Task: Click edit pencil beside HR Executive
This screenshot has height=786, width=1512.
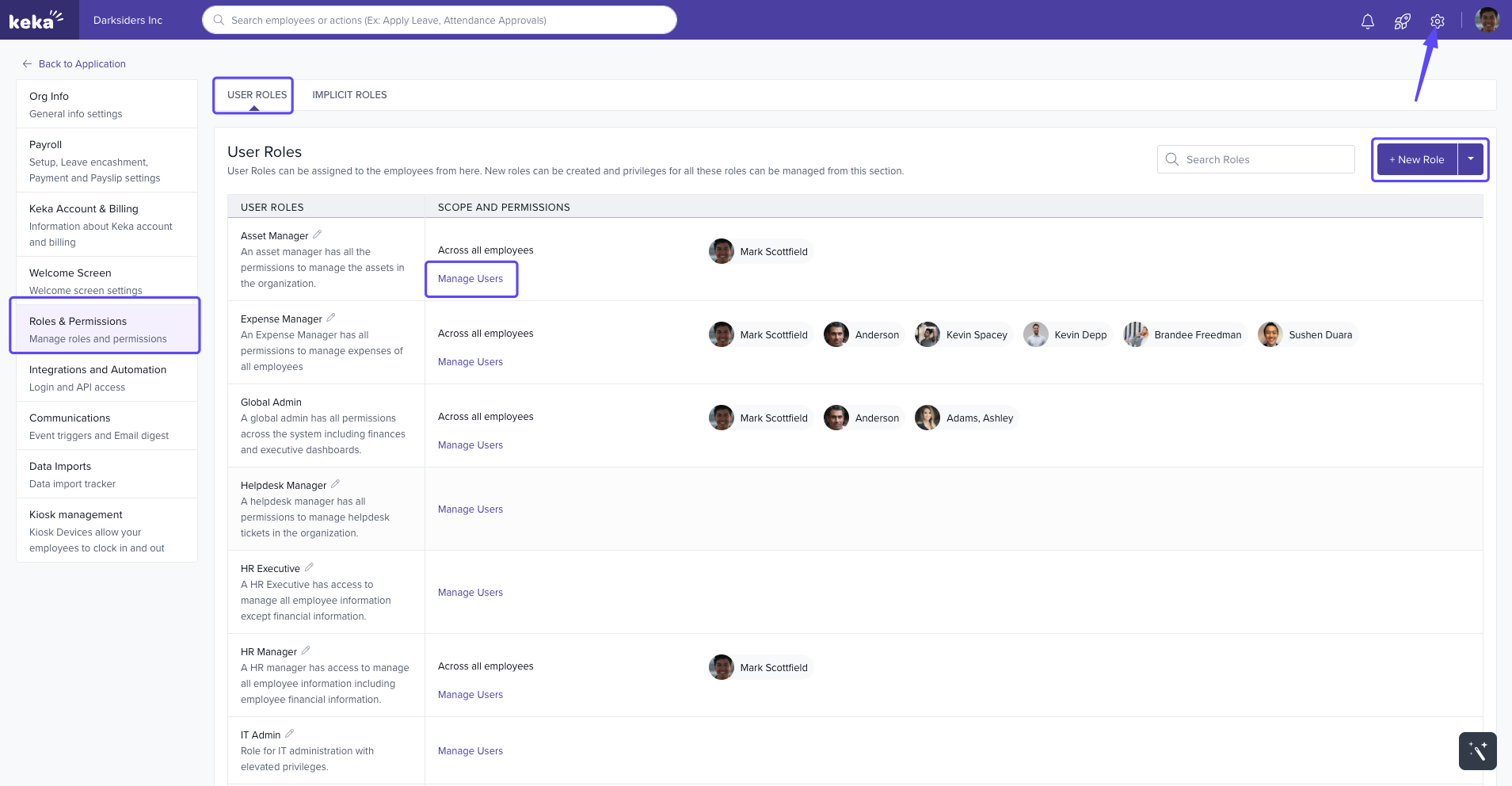Action: click(309, 567)
